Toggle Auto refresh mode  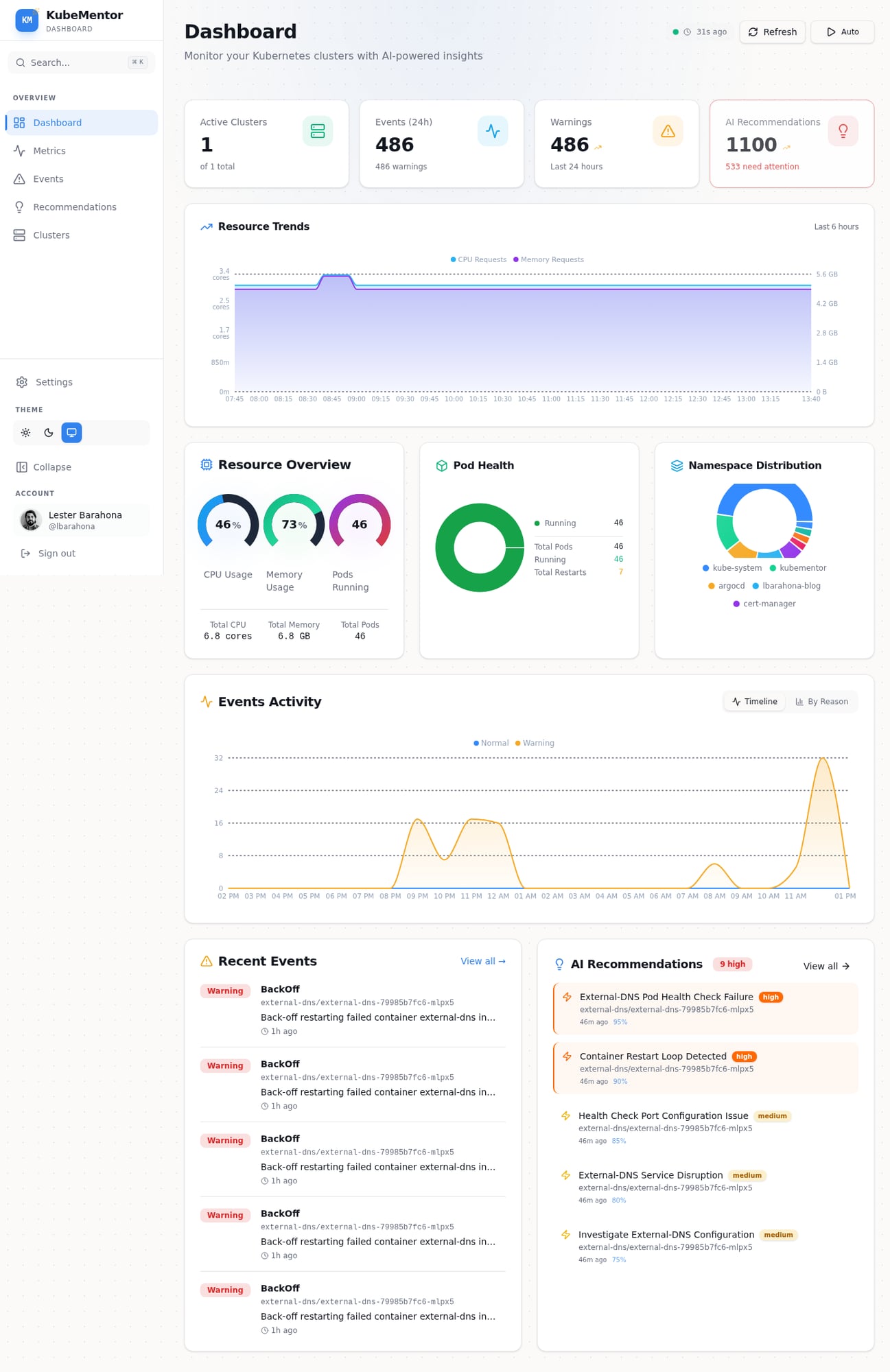click(x=842, y=32)
